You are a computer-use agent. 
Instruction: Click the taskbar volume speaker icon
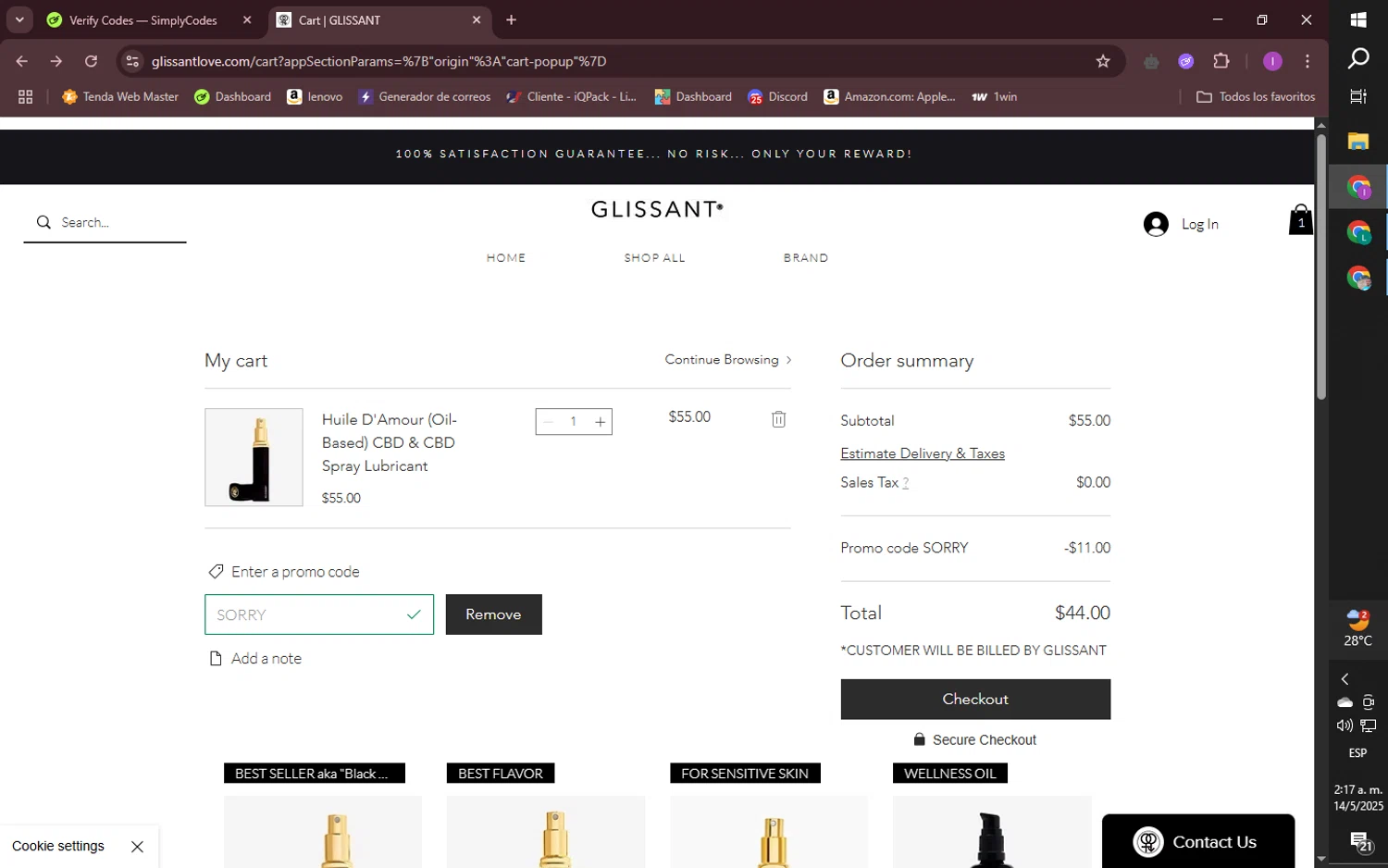click(1345, 725)
